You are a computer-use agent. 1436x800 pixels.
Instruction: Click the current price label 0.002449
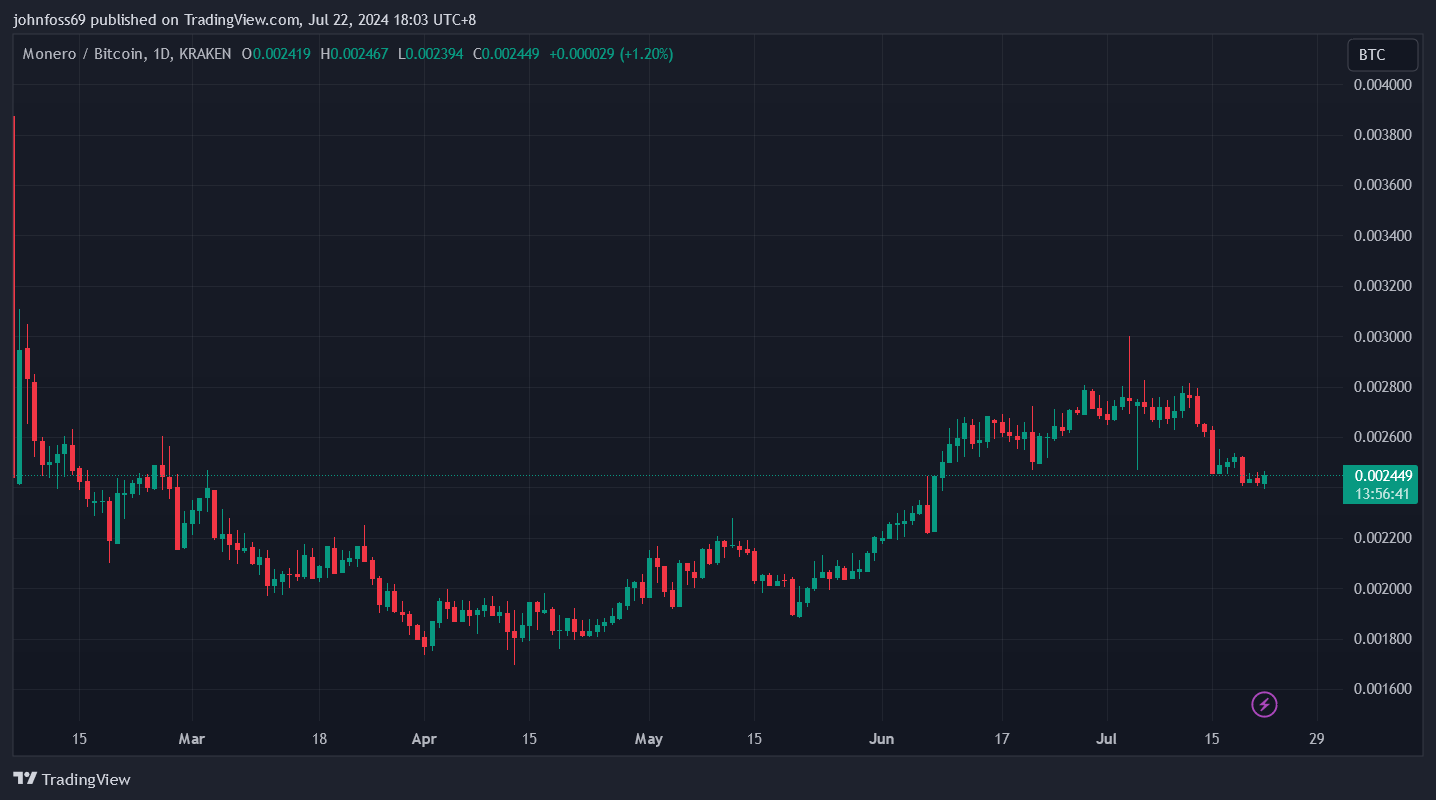tap(1384, 476)
